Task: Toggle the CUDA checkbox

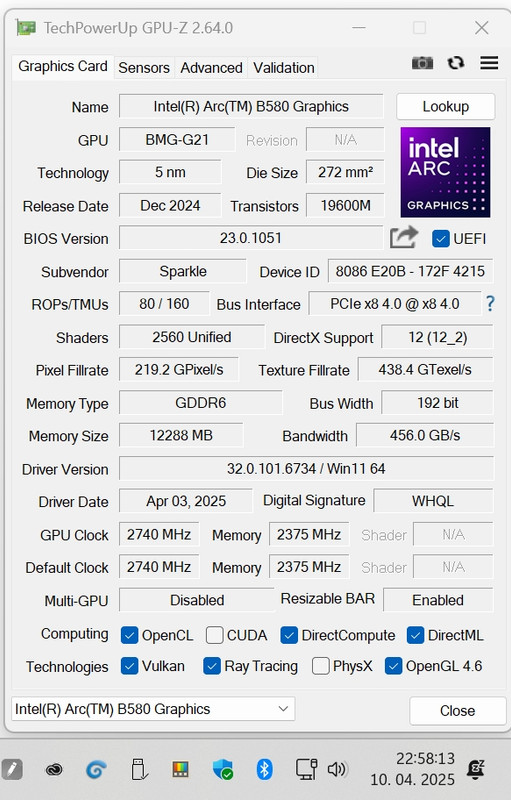Action: [x=214, y=635]
